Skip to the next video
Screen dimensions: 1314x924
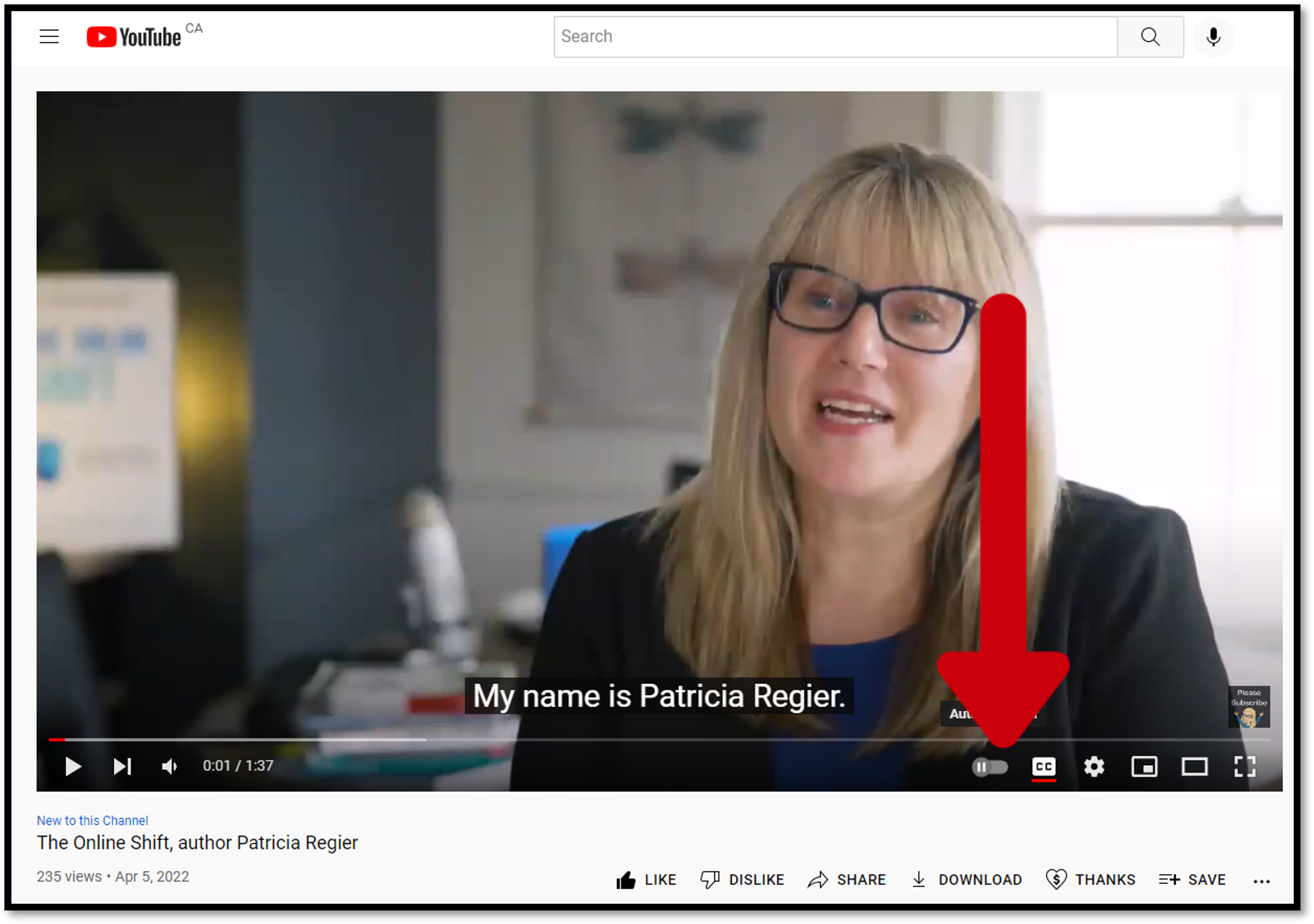coord(122,766)
